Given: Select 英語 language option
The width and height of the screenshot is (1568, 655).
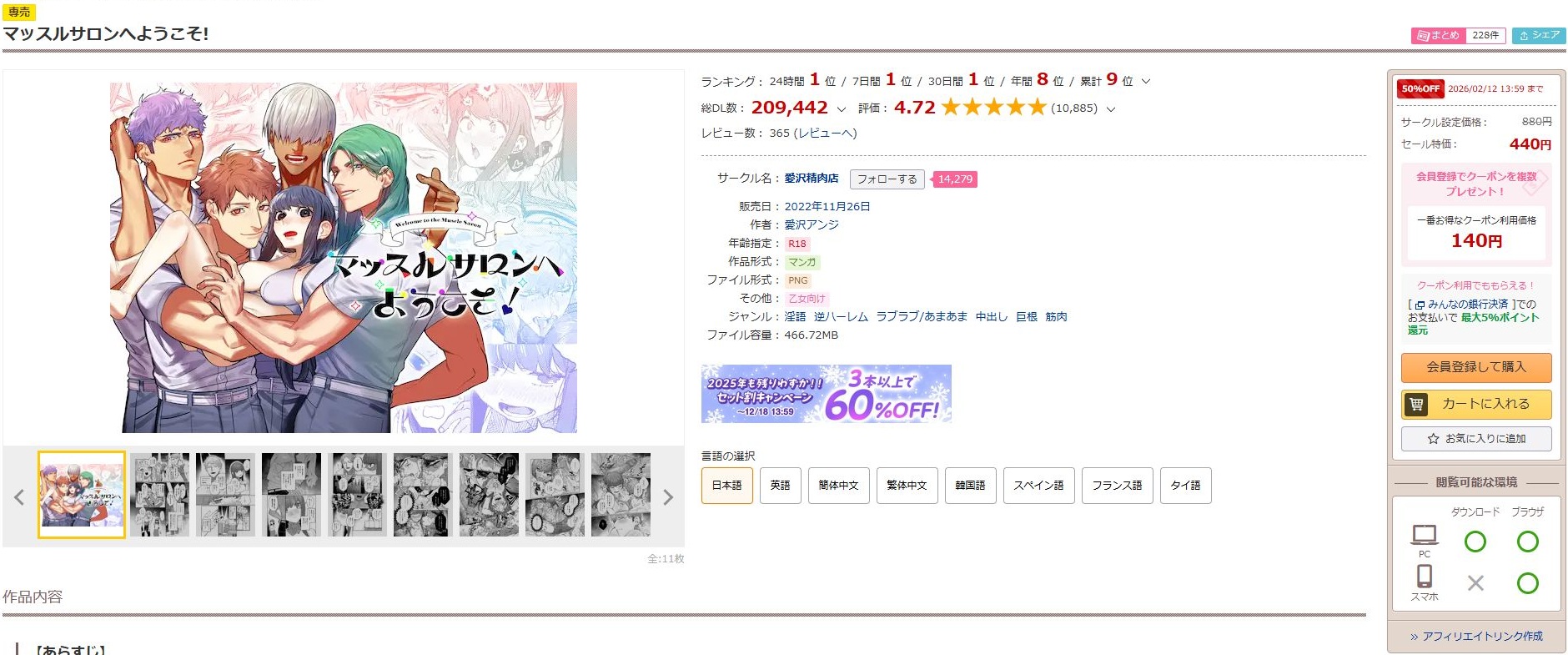Looking at the screenshot, I should click(780, 486).
